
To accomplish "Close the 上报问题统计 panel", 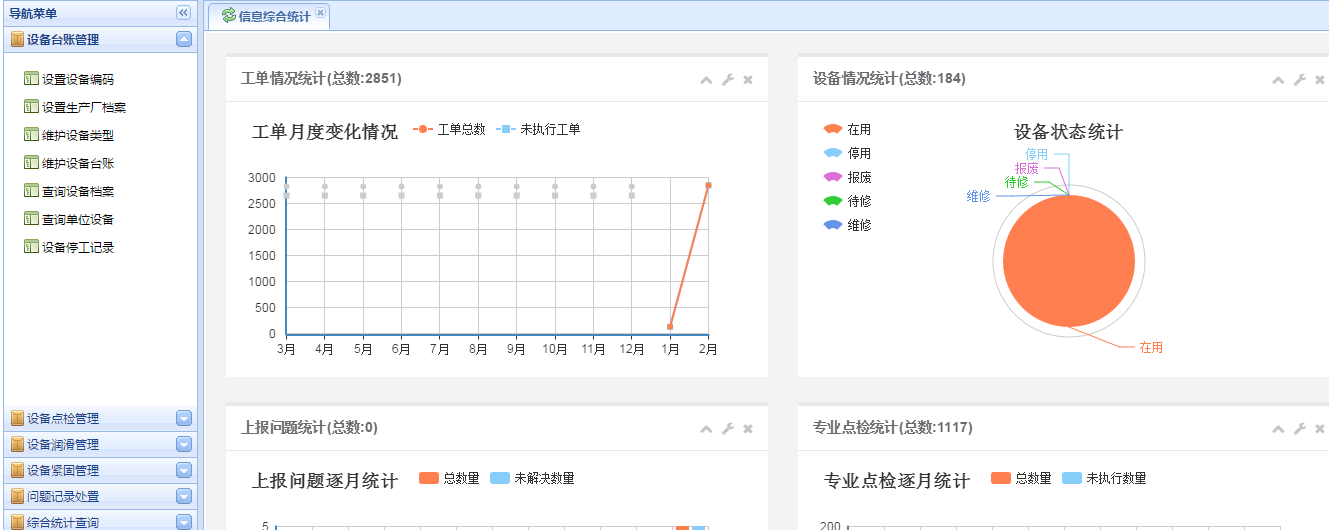I will [x=748, y=429].
